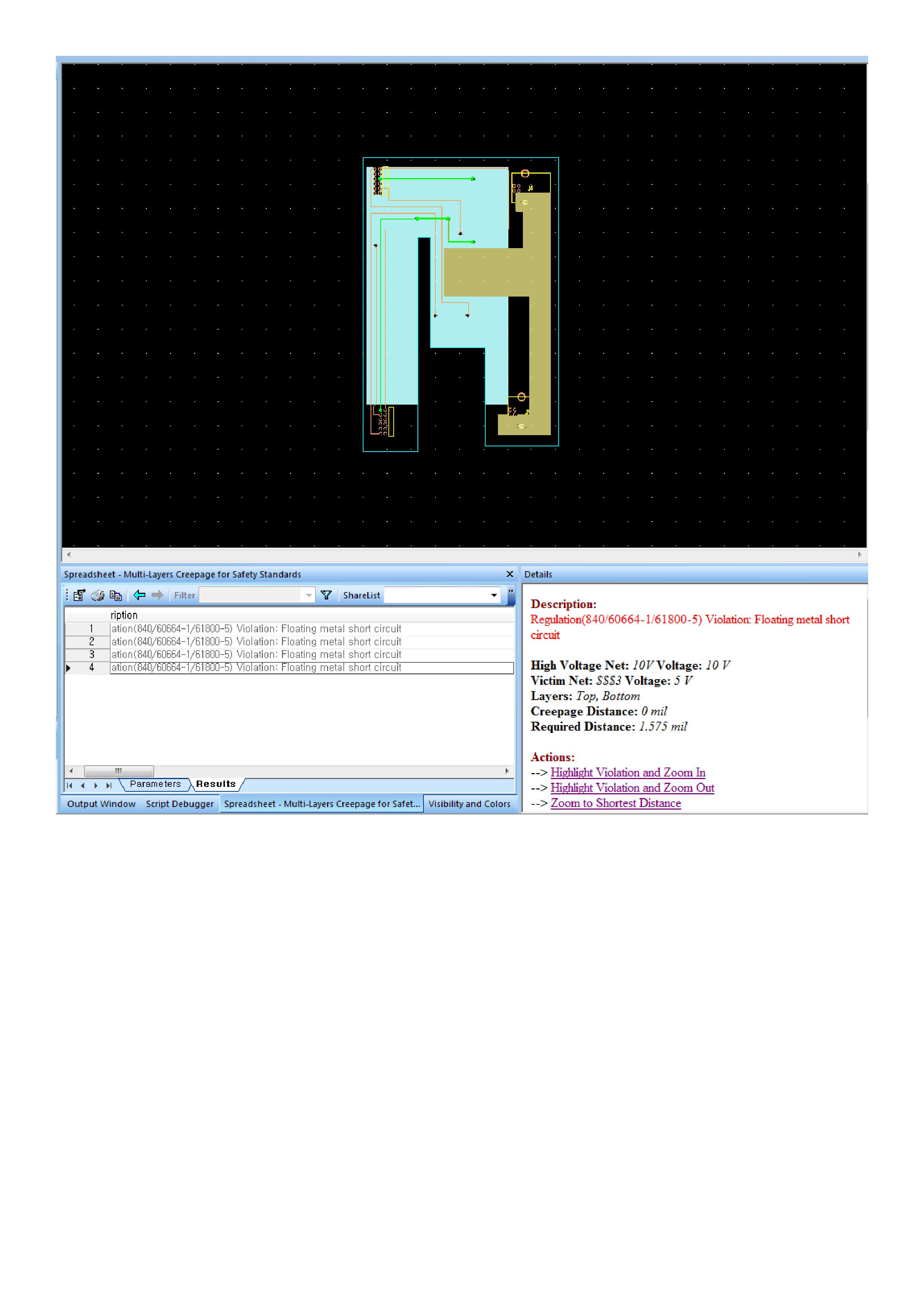The width and height of the screenshot is (924, 1307).
Task: Switch to the Parameters sheet tab
Action: [155, 784]
